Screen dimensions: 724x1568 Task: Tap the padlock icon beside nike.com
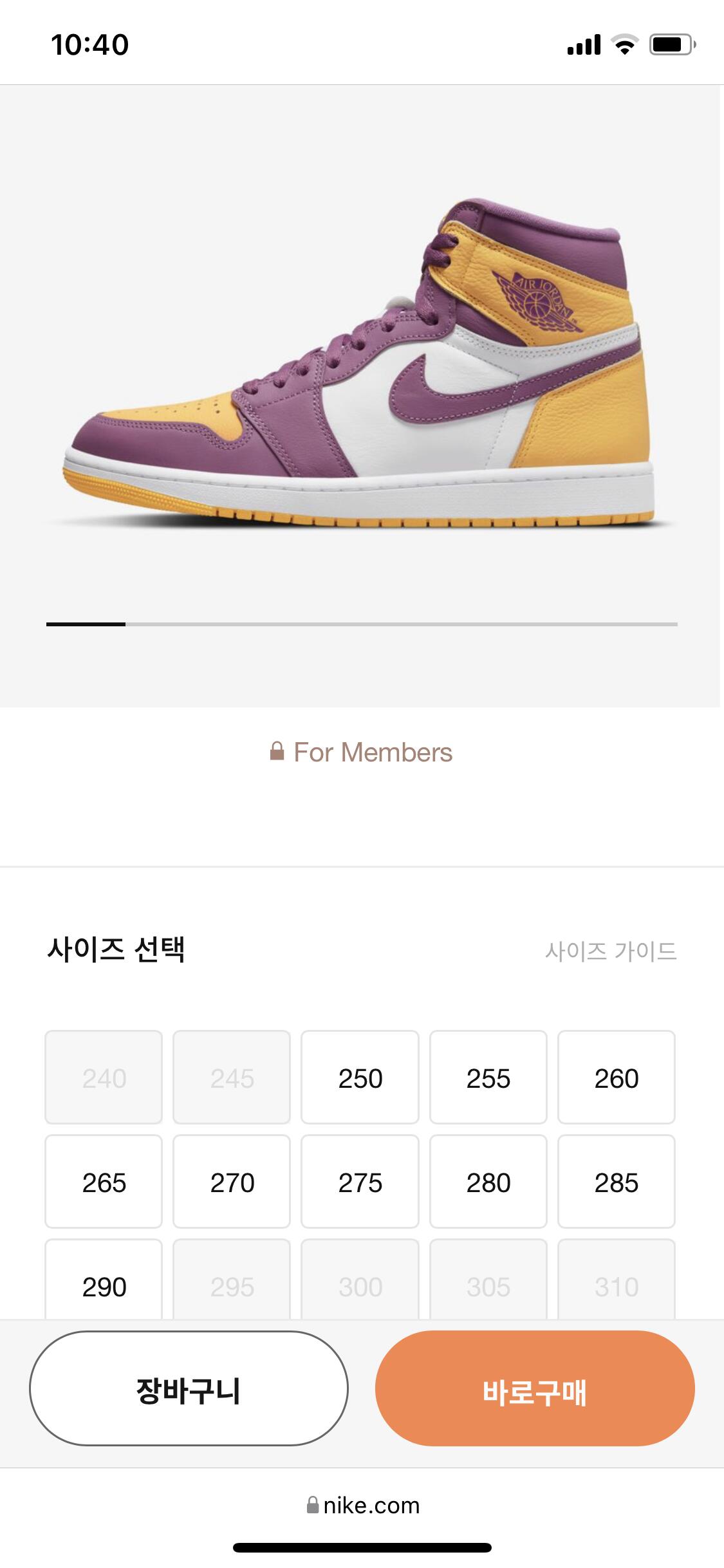pyautogui.click(x=313, y=1505)
